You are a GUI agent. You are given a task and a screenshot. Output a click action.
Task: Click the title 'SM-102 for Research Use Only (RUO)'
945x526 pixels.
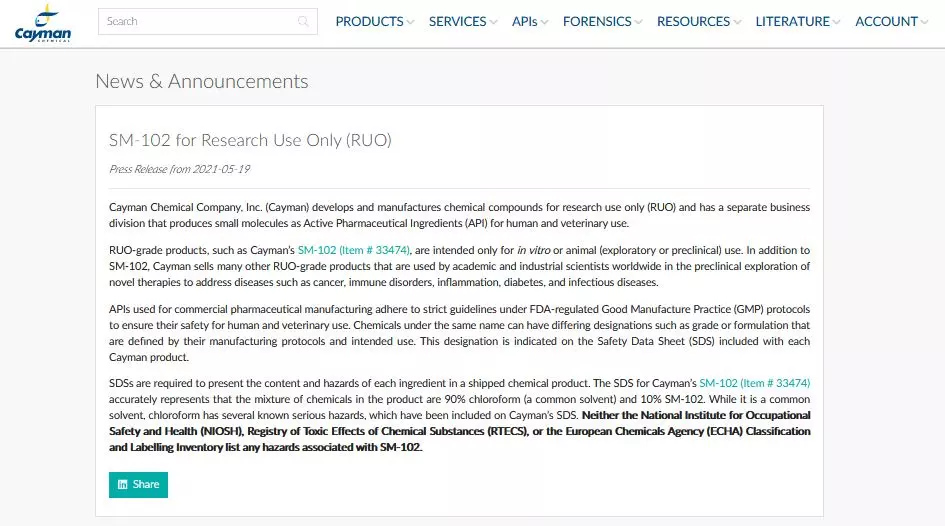250,140
